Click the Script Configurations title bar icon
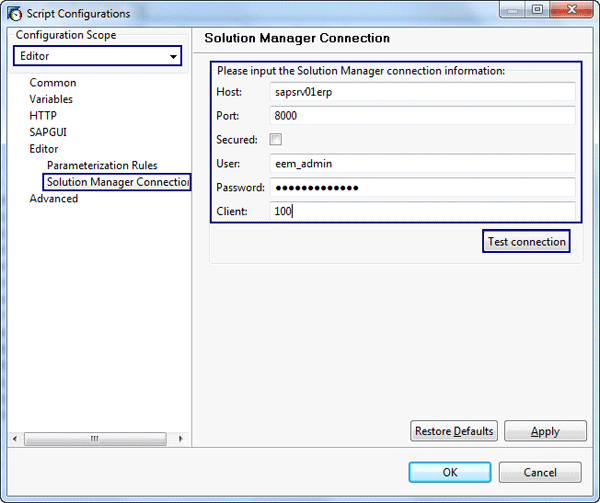600x503 pixels. point(16,14)
